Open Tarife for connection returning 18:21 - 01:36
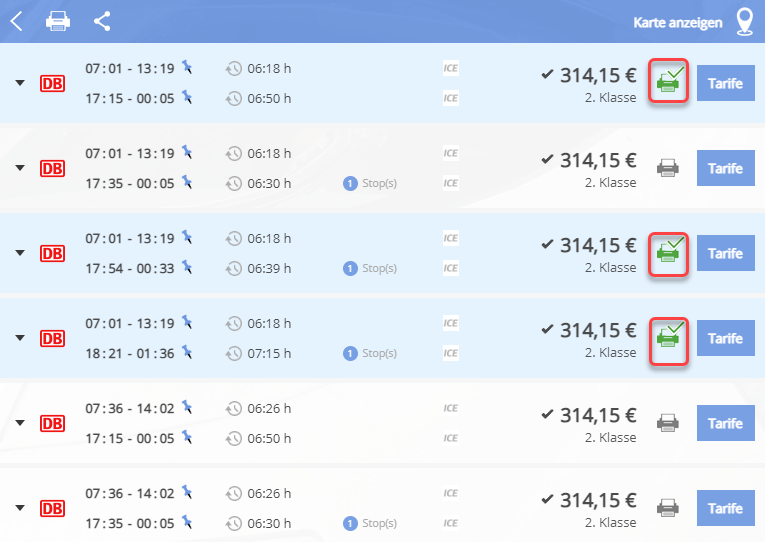The height and width of the screenshot is (542, 765). pos(725,338)
